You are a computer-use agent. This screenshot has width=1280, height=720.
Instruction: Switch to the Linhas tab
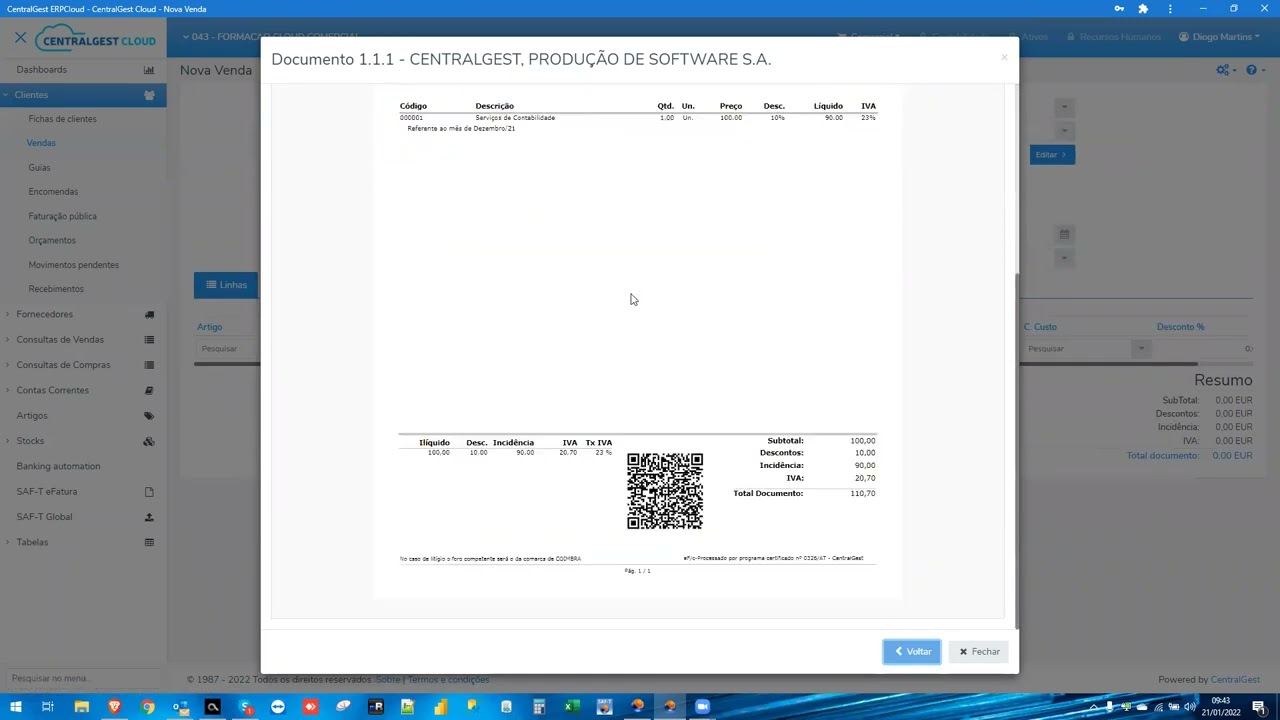click(x=226, y=285)
